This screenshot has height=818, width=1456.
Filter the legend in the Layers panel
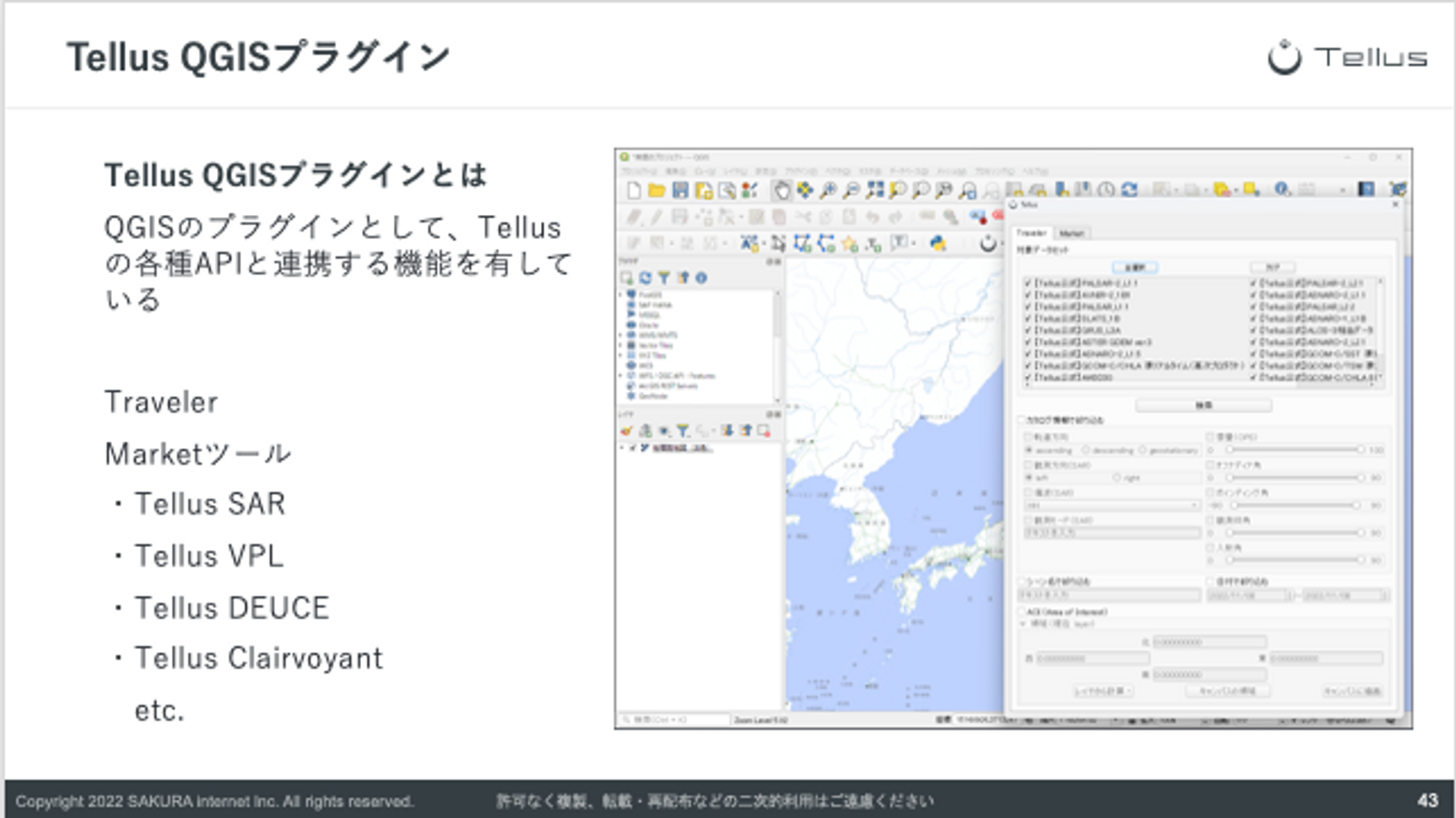point(682,431)
